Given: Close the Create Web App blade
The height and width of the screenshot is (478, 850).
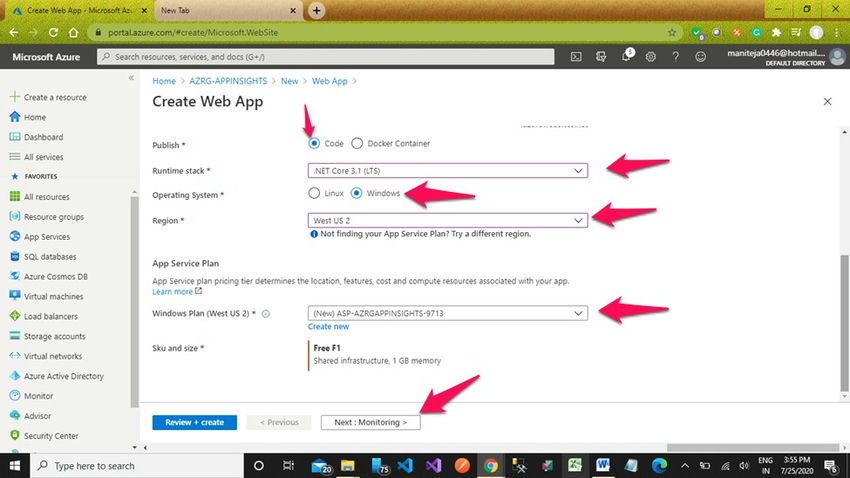Looking at the screenshot, I should [x=827, y=101].
